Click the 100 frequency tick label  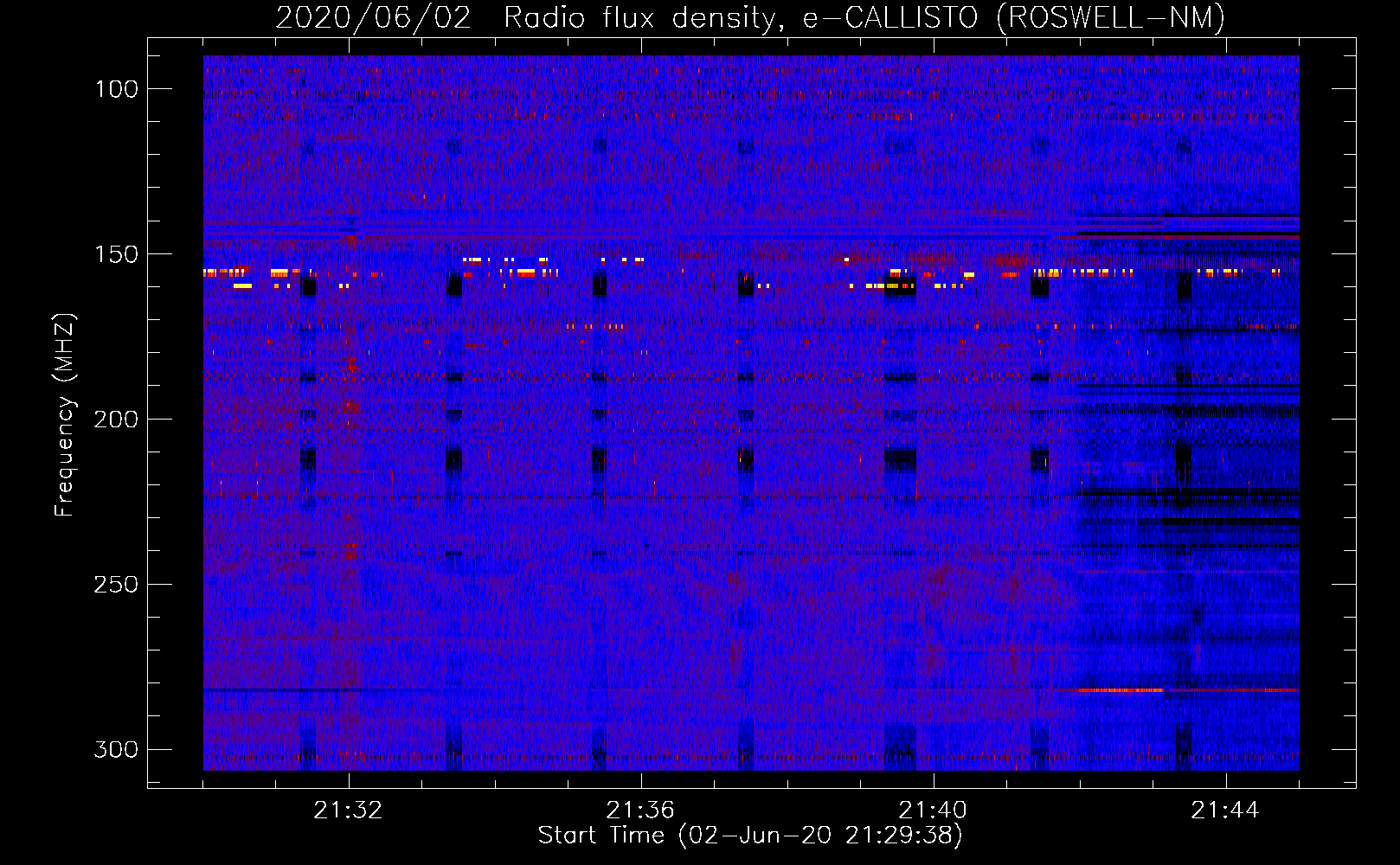click(x=117, y=89)
